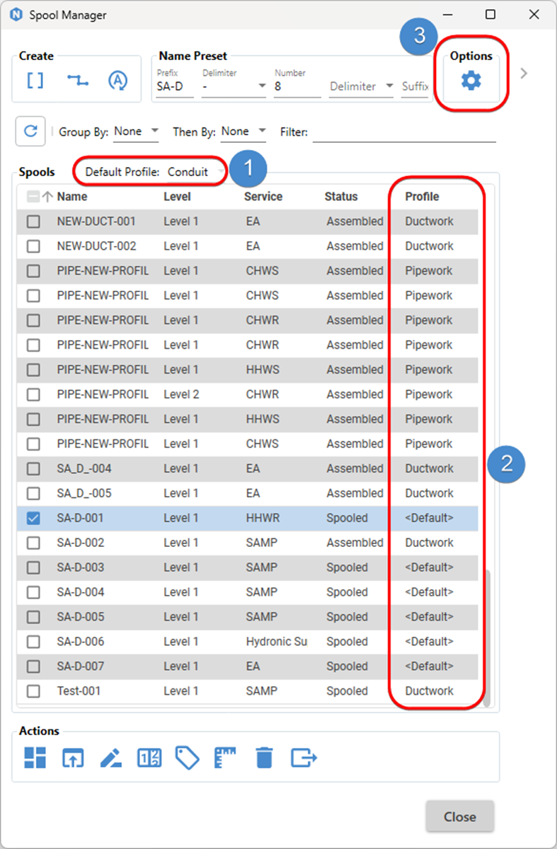Viewport: 557px width, 849px height.
Task: Click the trash delete action icon
Action: coord(264,757)
